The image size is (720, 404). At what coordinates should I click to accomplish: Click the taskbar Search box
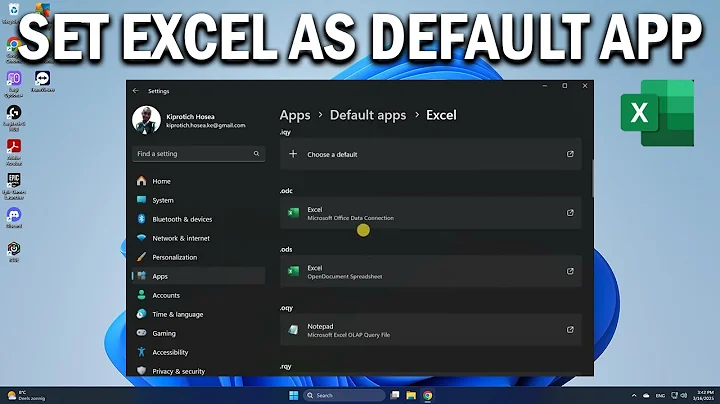(343, 395)
